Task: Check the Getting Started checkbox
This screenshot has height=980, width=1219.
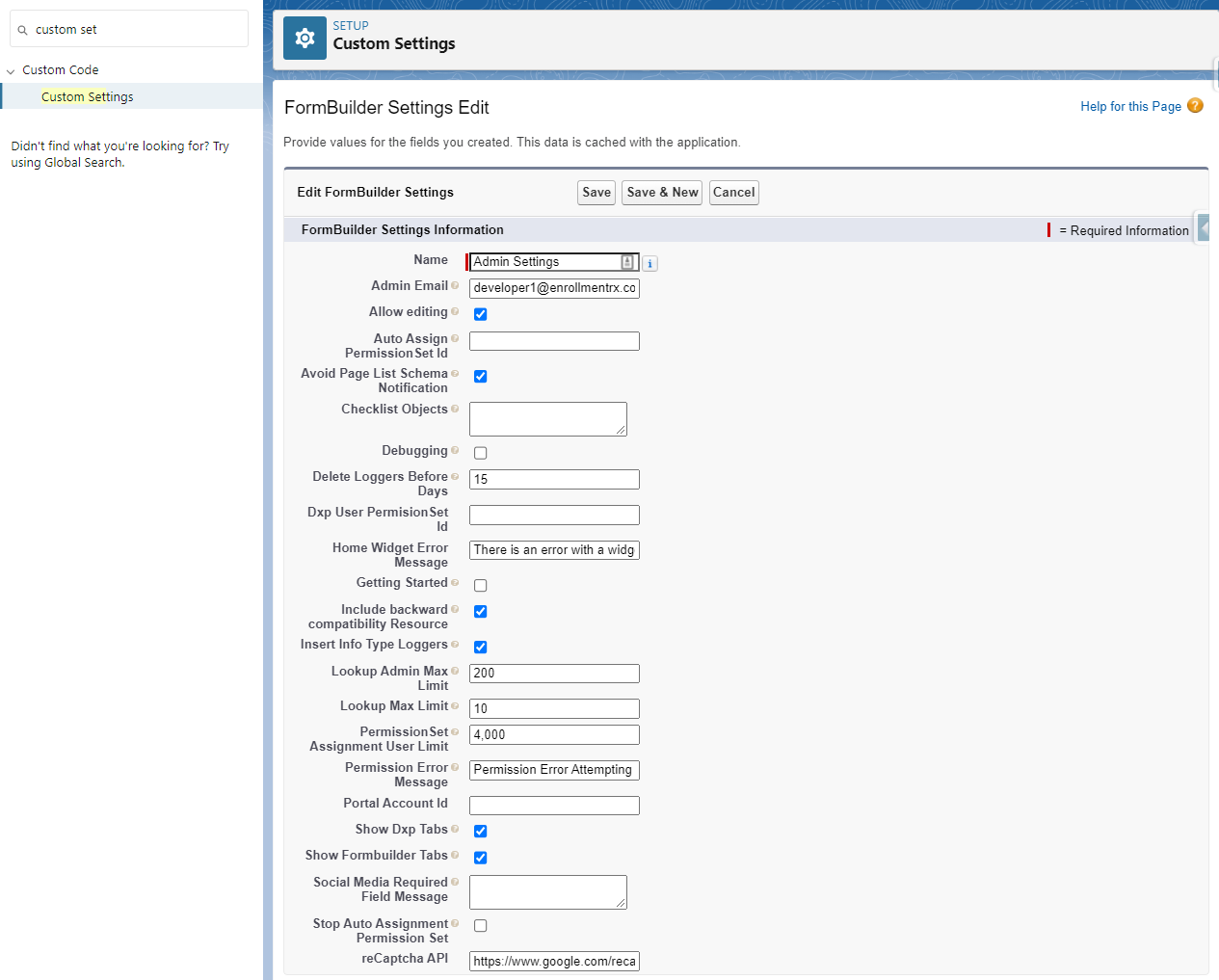Action: click(480, 586)
